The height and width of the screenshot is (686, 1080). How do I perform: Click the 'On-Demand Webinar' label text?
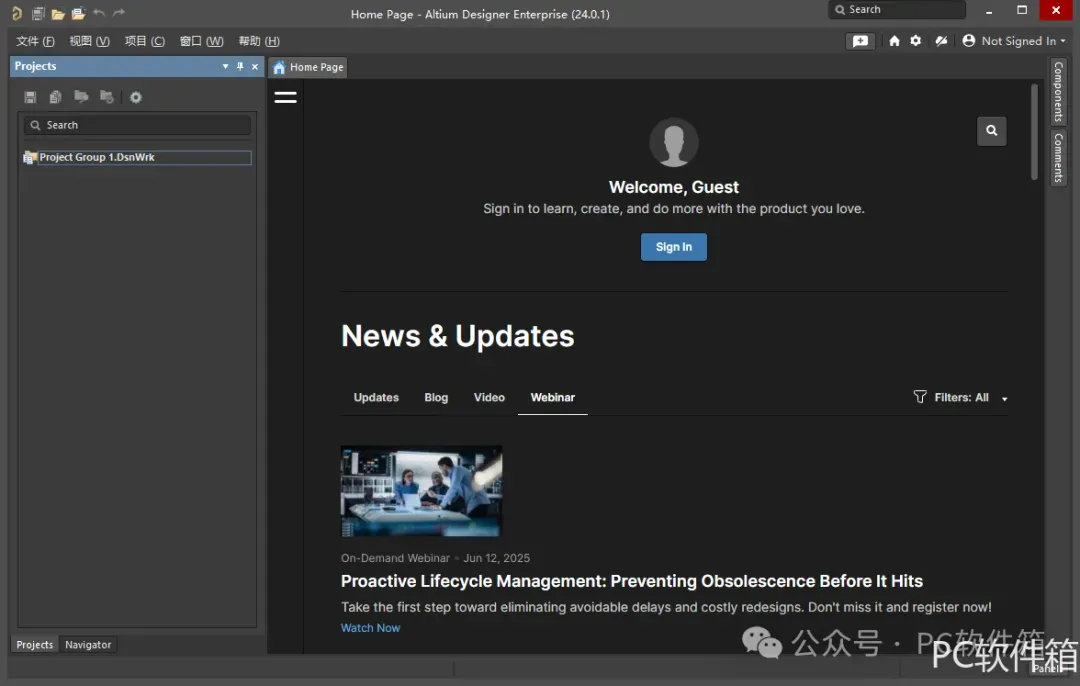point(395,558)
